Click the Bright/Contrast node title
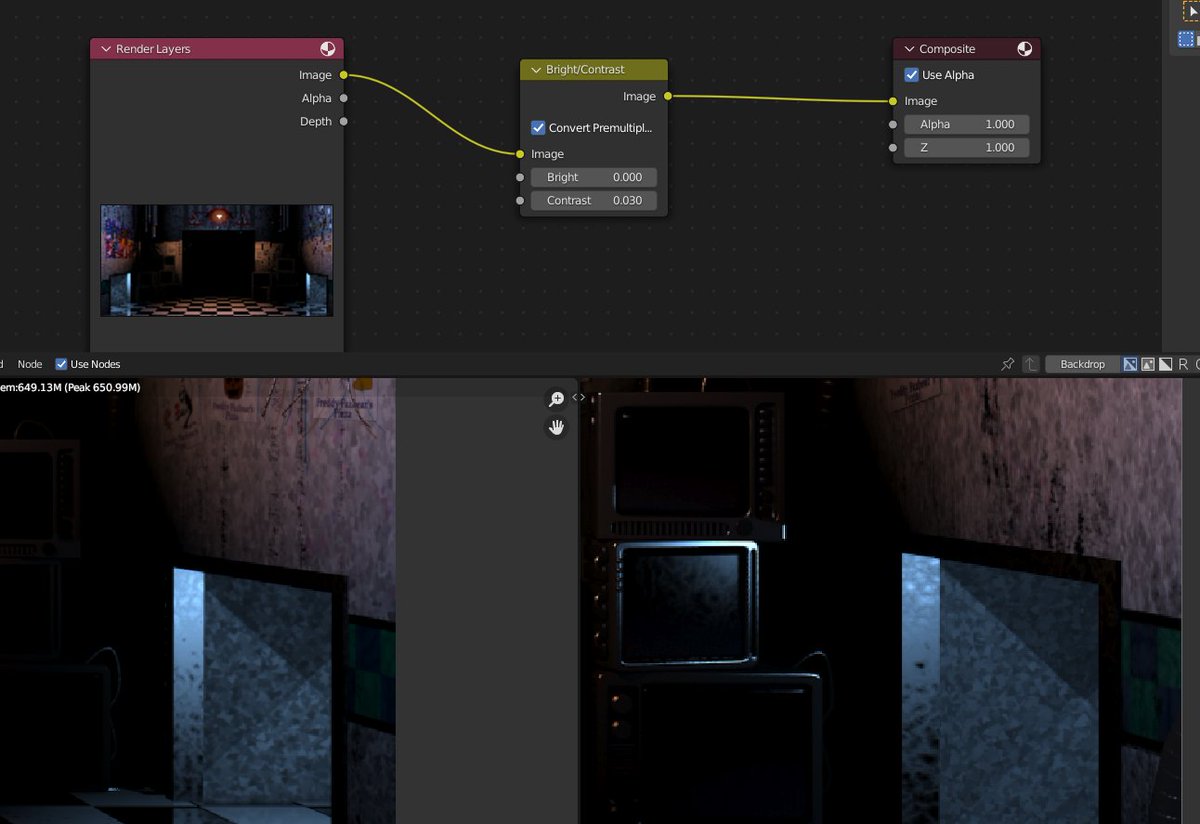 [x=585, y=70]
